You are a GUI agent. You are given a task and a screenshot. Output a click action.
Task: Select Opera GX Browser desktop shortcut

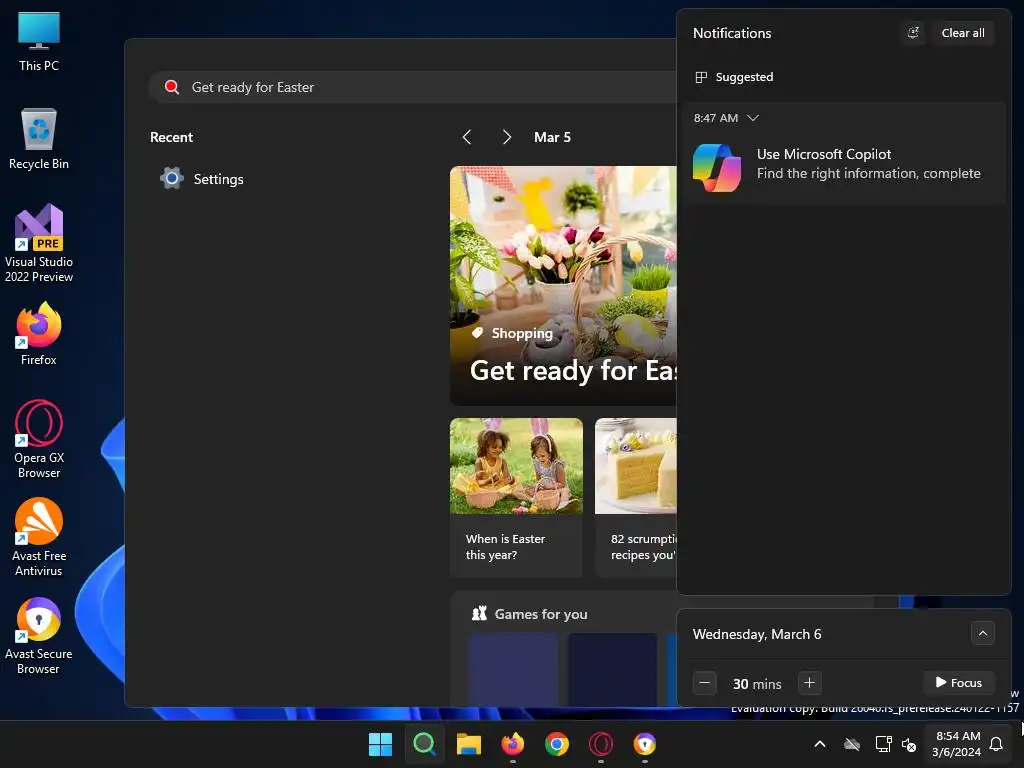tap(39, 439)
